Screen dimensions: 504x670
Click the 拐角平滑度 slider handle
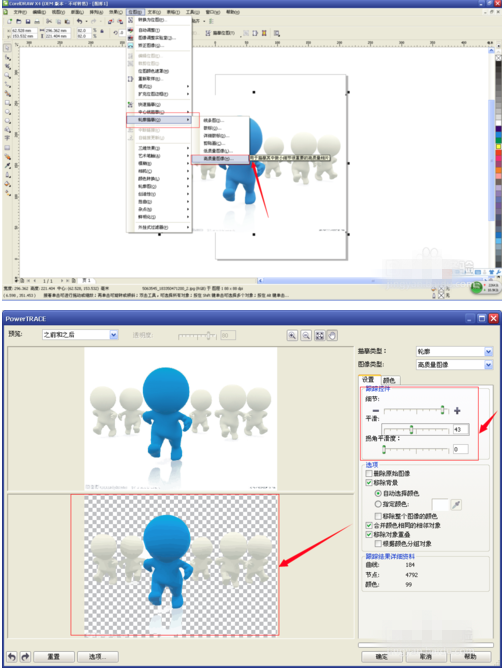pos(384,449)
